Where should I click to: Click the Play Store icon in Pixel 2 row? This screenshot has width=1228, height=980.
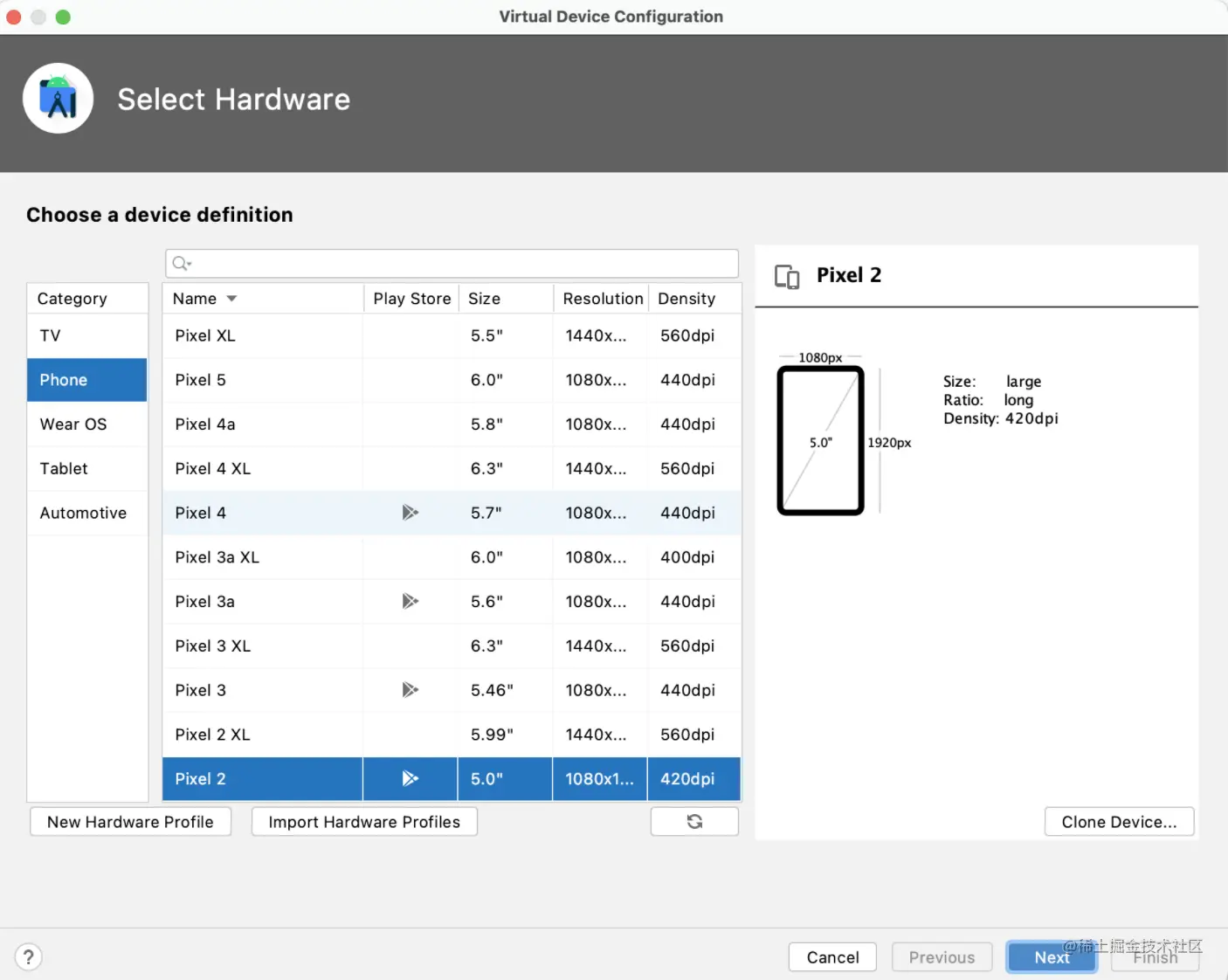410,778
